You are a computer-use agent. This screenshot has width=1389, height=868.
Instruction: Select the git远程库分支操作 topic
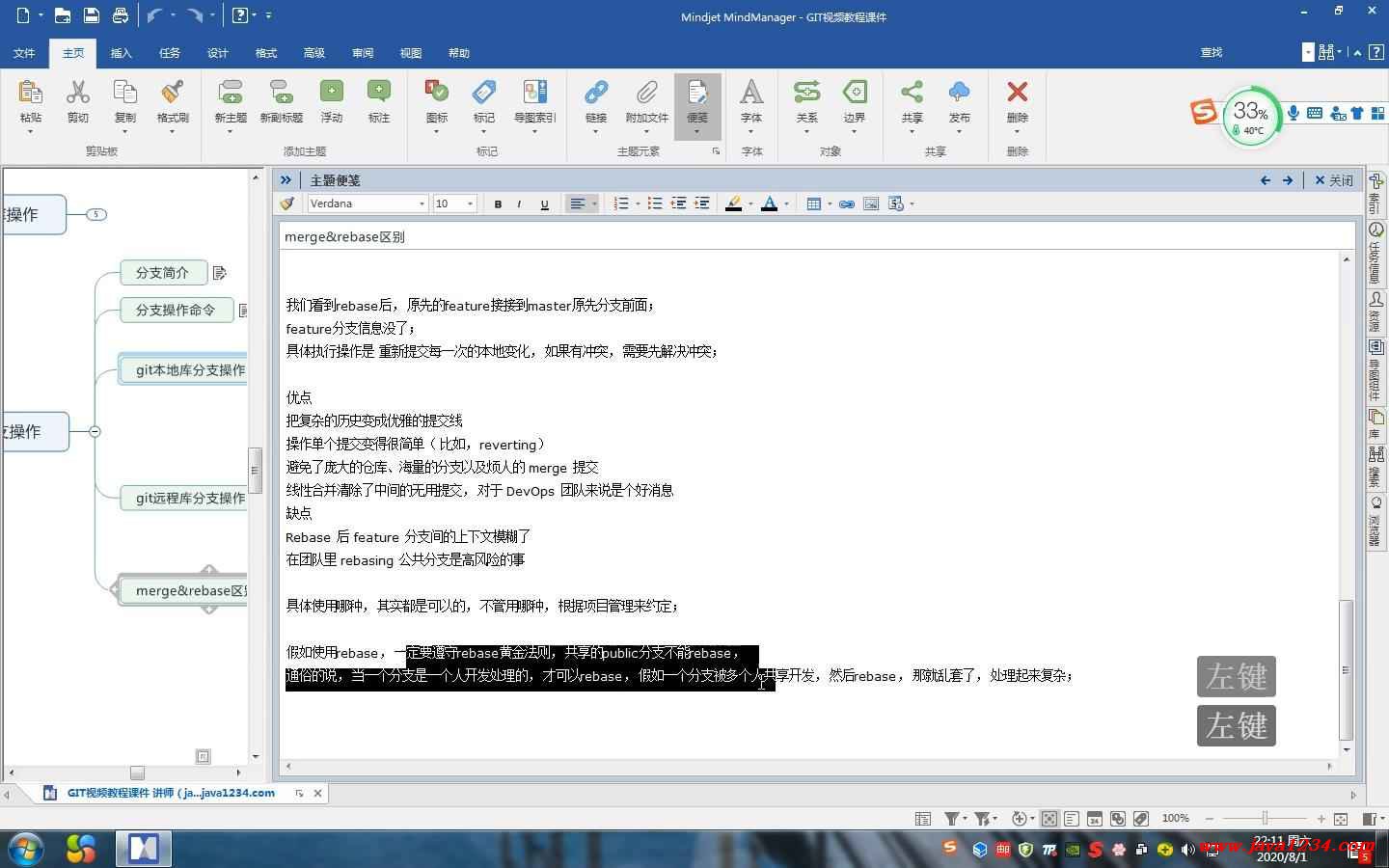coord(183,498)
